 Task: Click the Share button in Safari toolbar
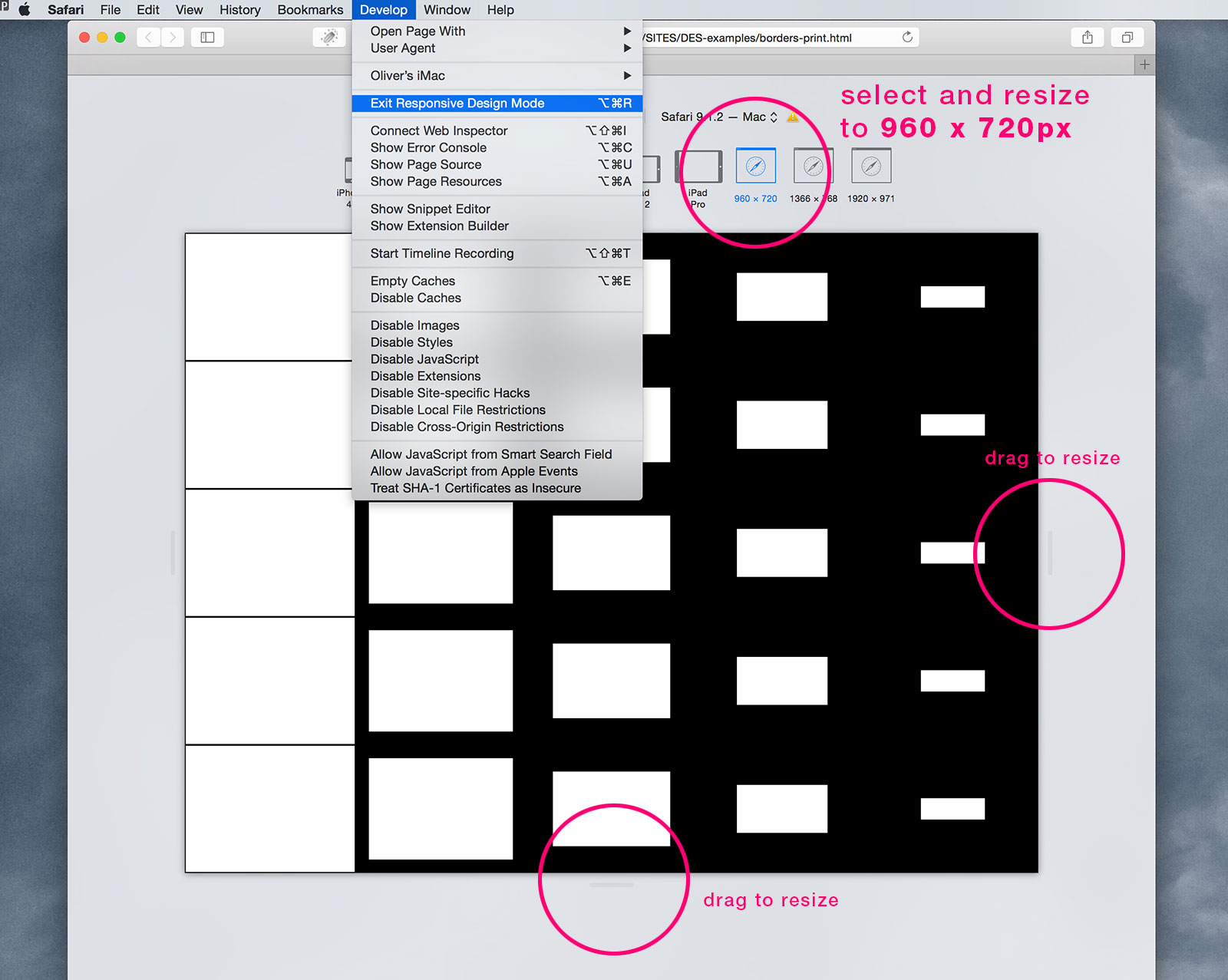pyautogui.click(x=1087, y=38)
